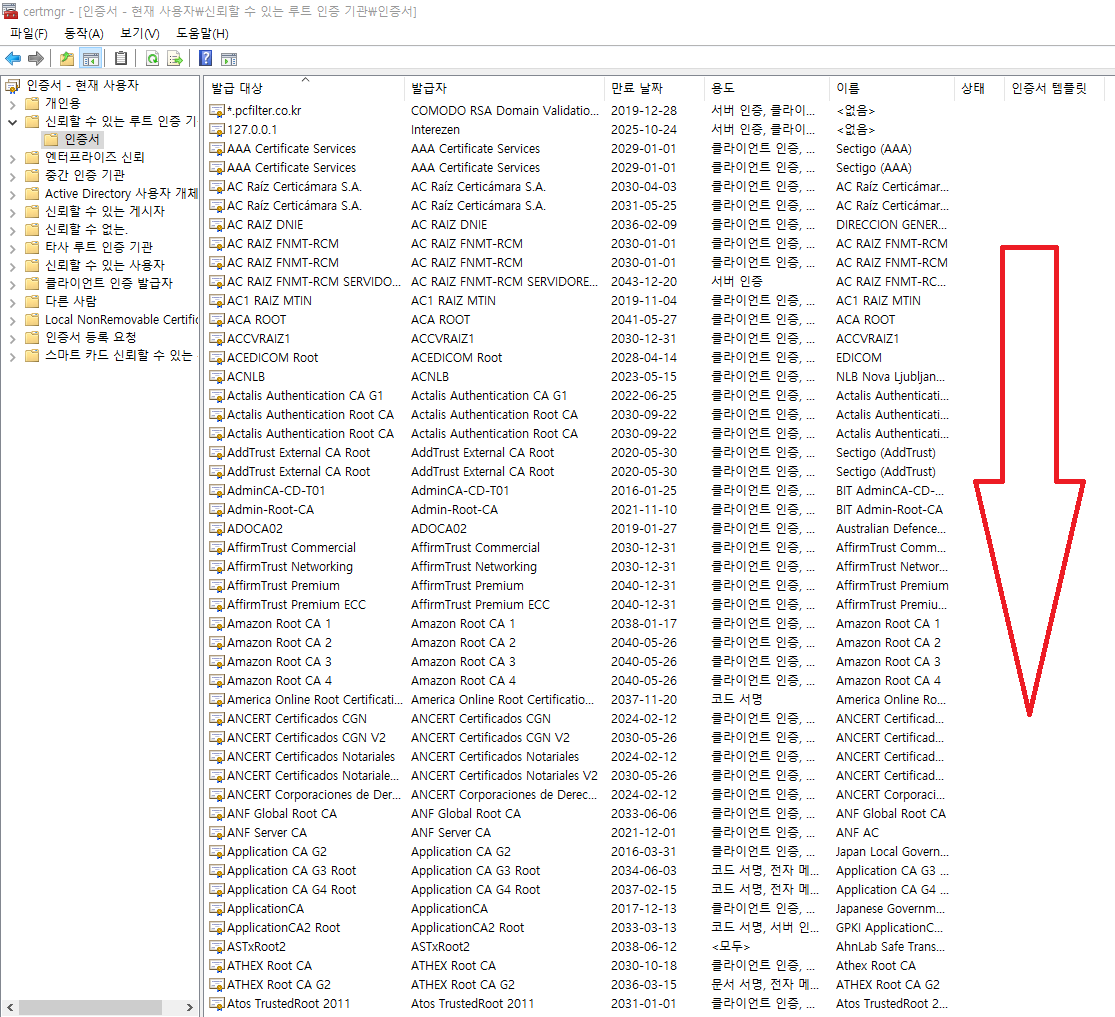
Task: Expand the 클라이언트 인증 발급자 node
Action: pos(12,284)
